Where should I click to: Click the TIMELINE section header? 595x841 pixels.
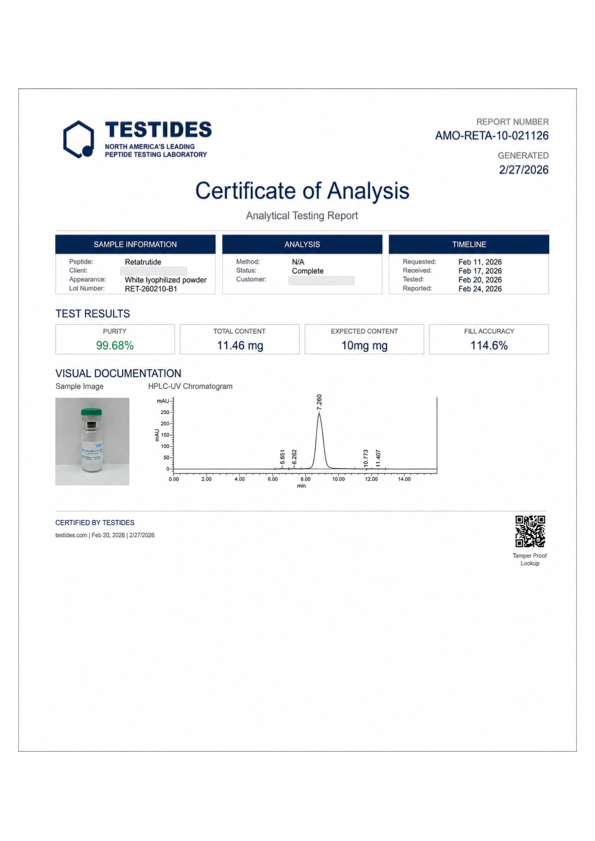click(x=469, y=244)
